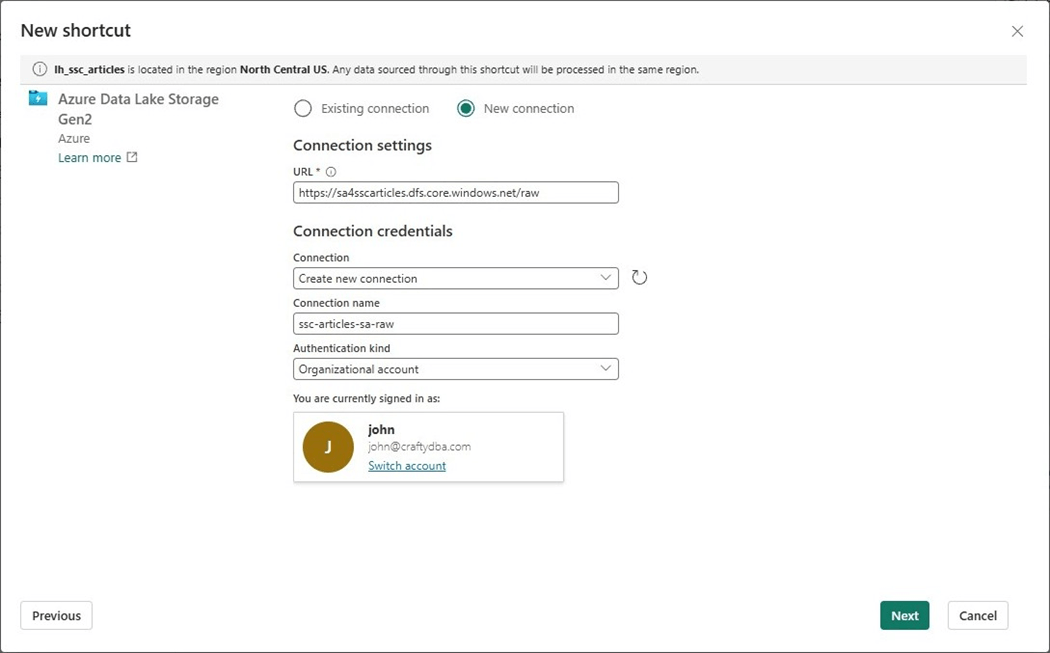Select the Existing connection radio button
The height and width of the screenshot is (653, 1050).
[303, 108]
